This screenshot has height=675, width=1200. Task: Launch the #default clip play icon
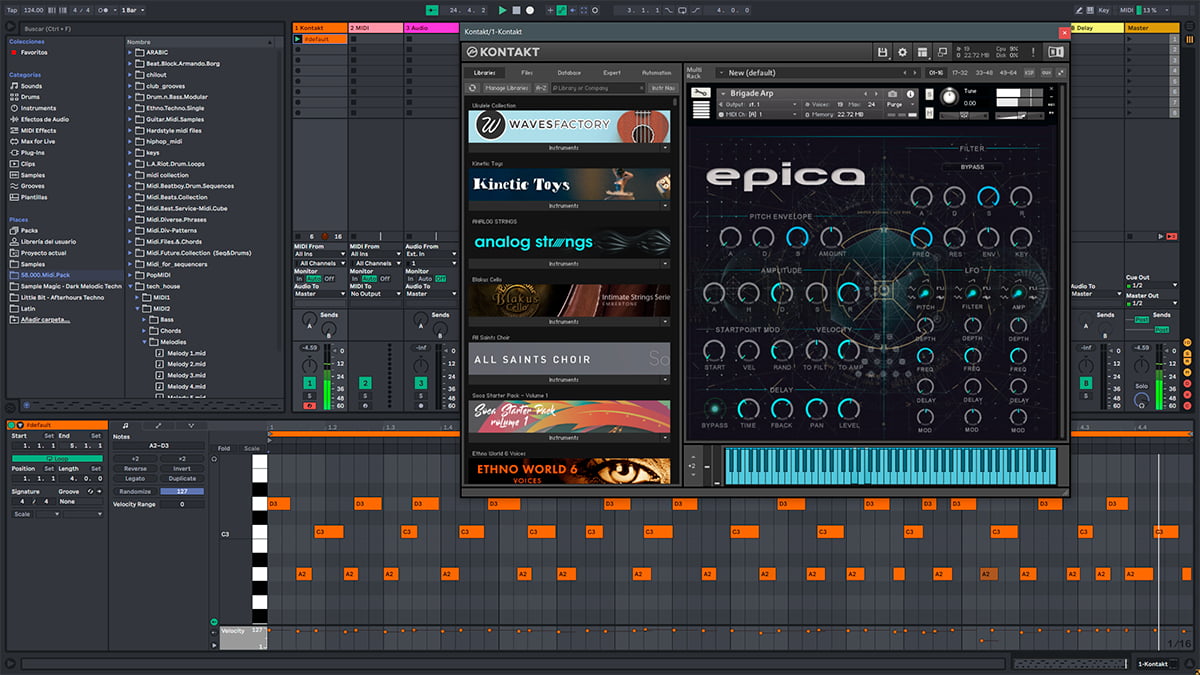(299, 40)
